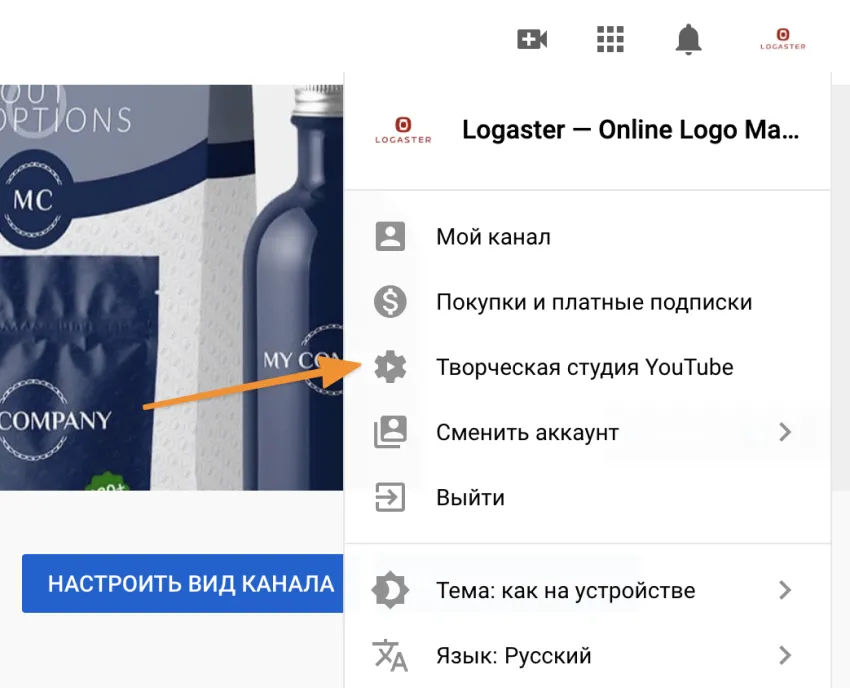Screen dimensions: 850x688
Task: Expand the Язык: Русский chevron
Action: pos(785,656)
